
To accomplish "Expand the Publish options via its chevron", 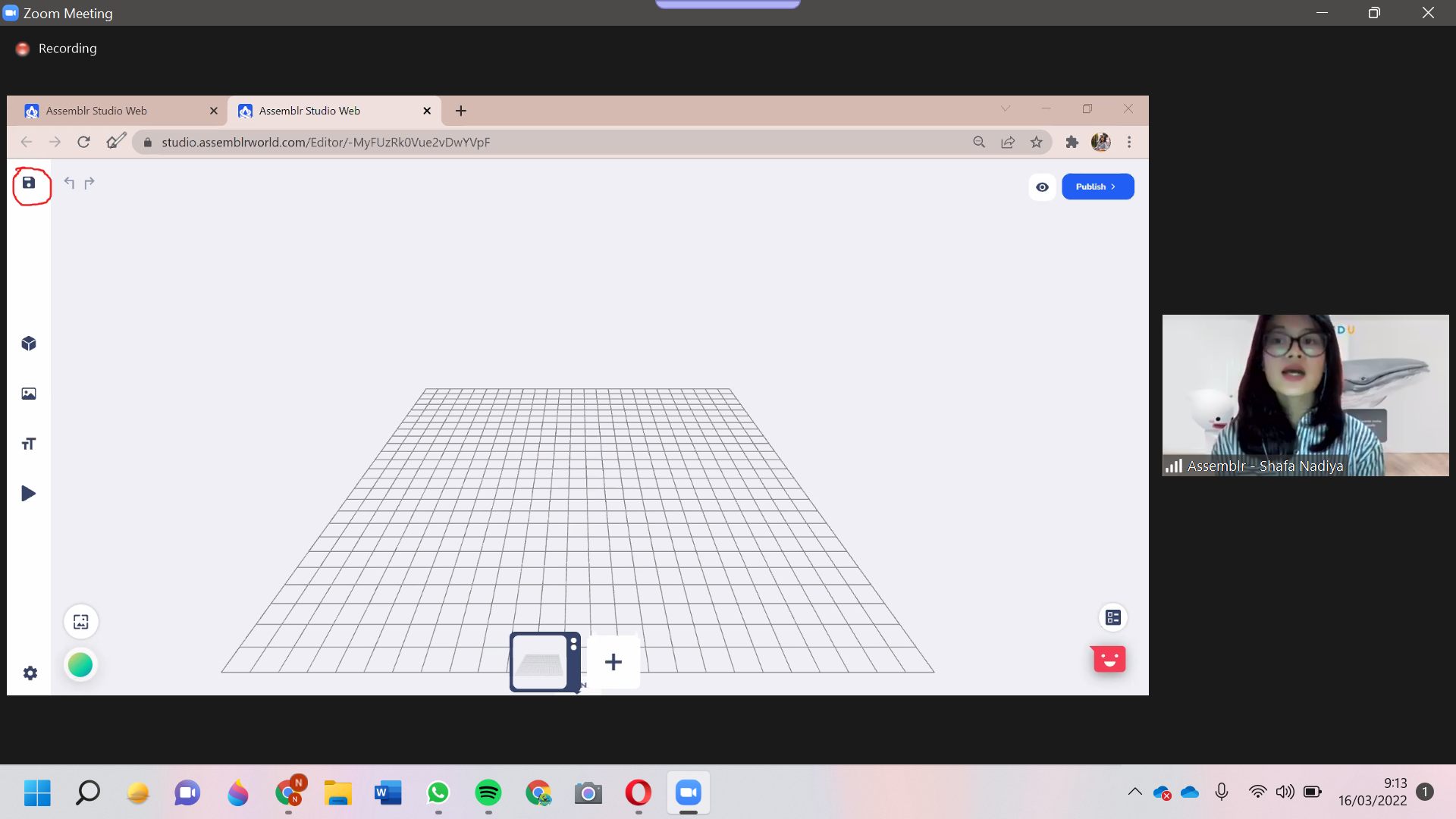I will [1112, 186].
